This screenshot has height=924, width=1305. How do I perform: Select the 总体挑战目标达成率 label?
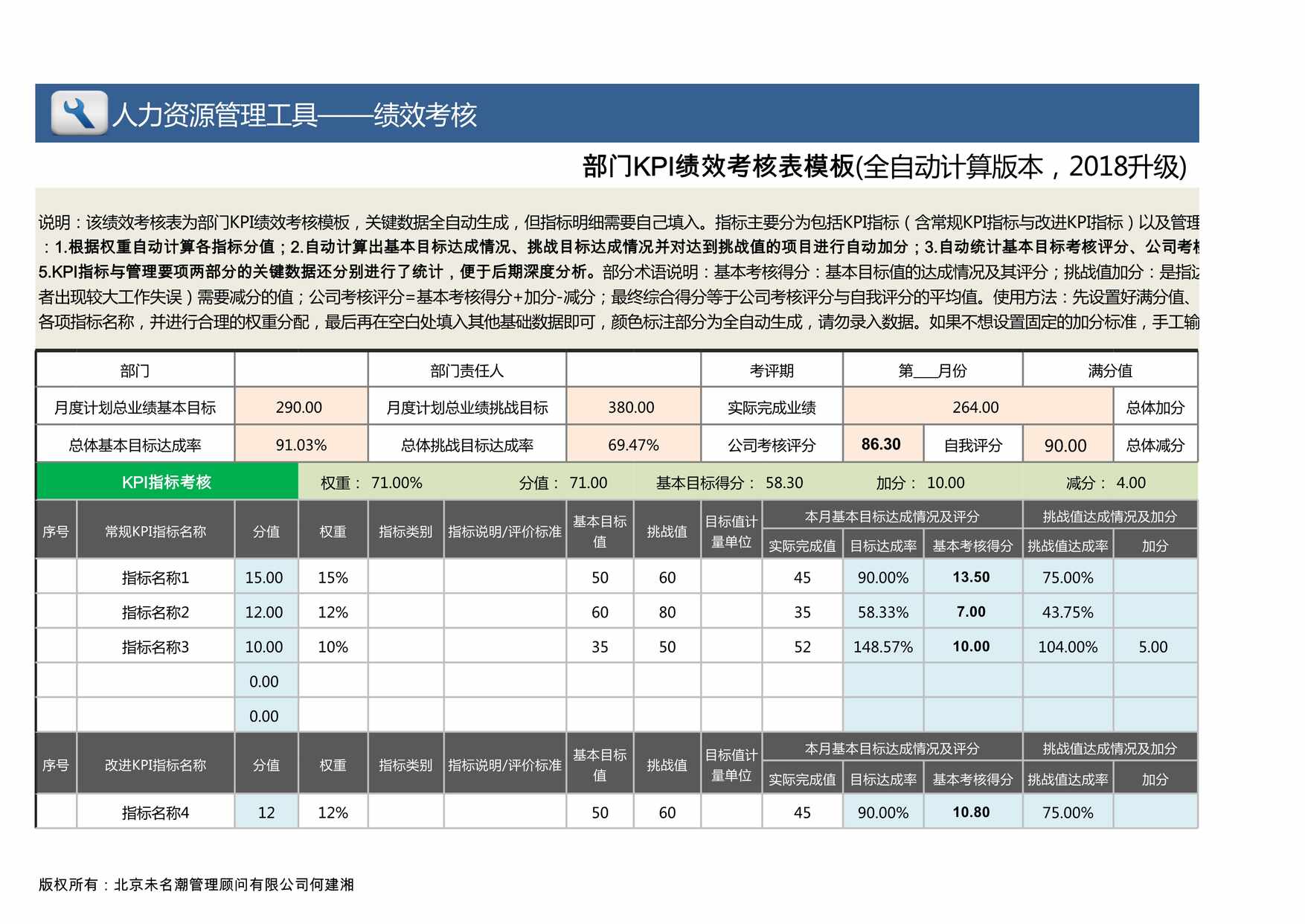click(467, 445)
